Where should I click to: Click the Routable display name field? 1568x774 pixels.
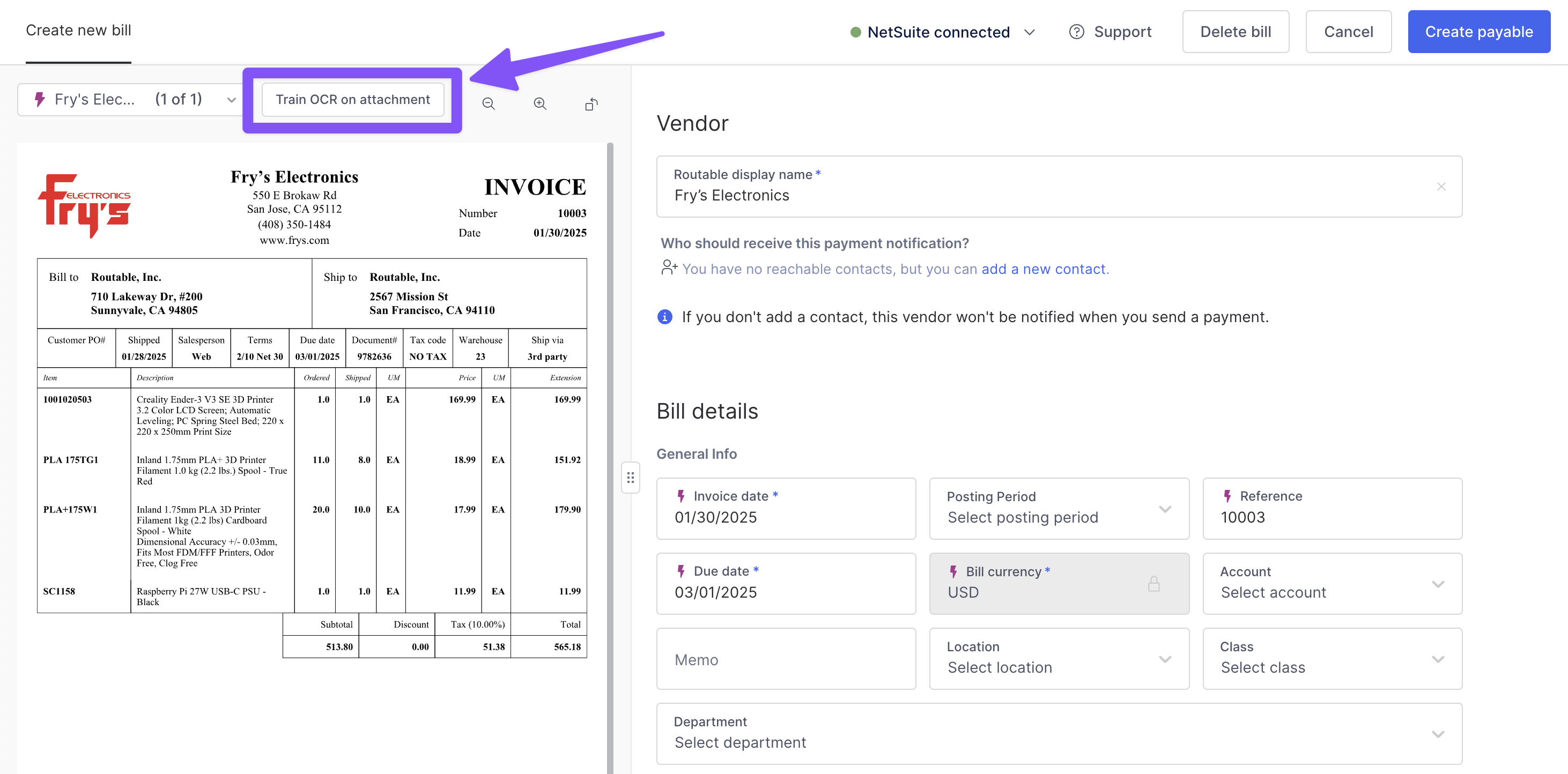coord(1059,186)
